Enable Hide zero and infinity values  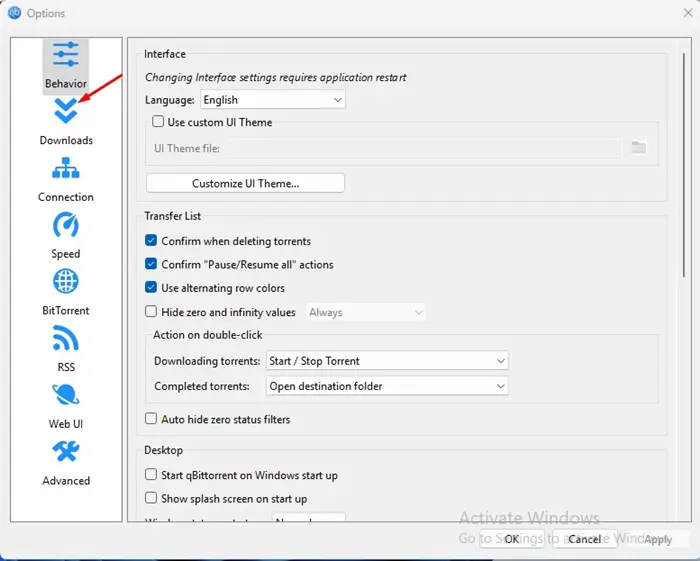(x=151, y=312)
